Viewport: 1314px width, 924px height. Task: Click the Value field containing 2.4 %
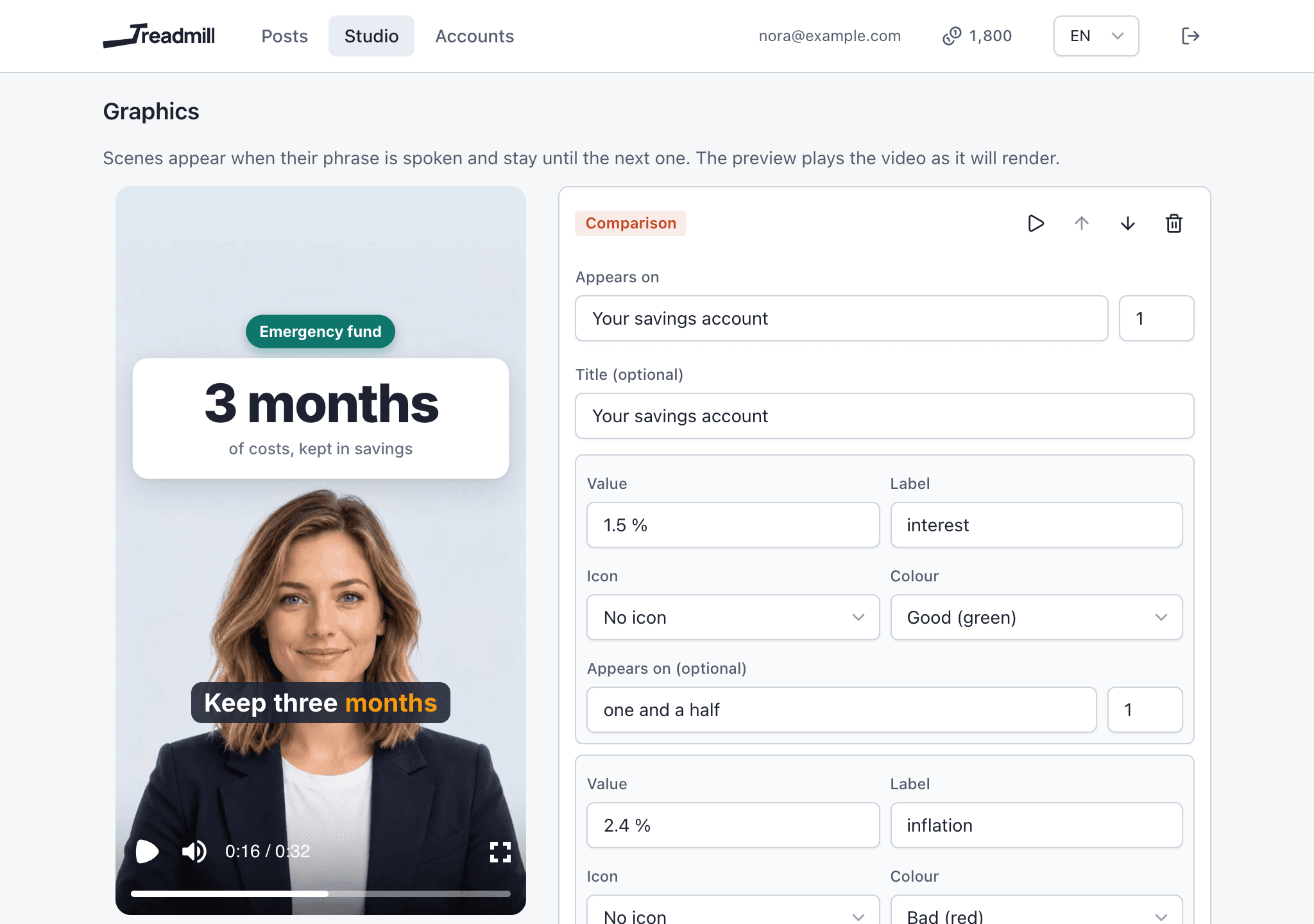[733, 825]
